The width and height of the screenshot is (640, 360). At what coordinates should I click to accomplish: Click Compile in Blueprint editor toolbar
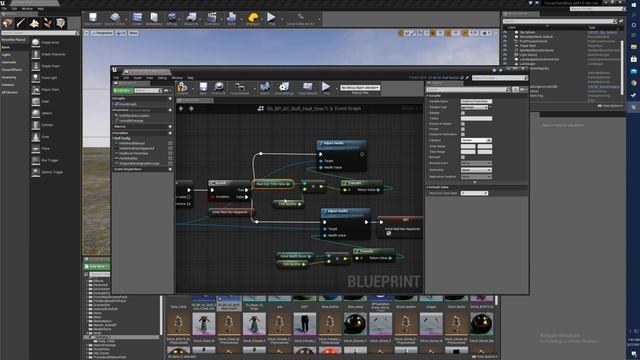click(x=182, y=88)
